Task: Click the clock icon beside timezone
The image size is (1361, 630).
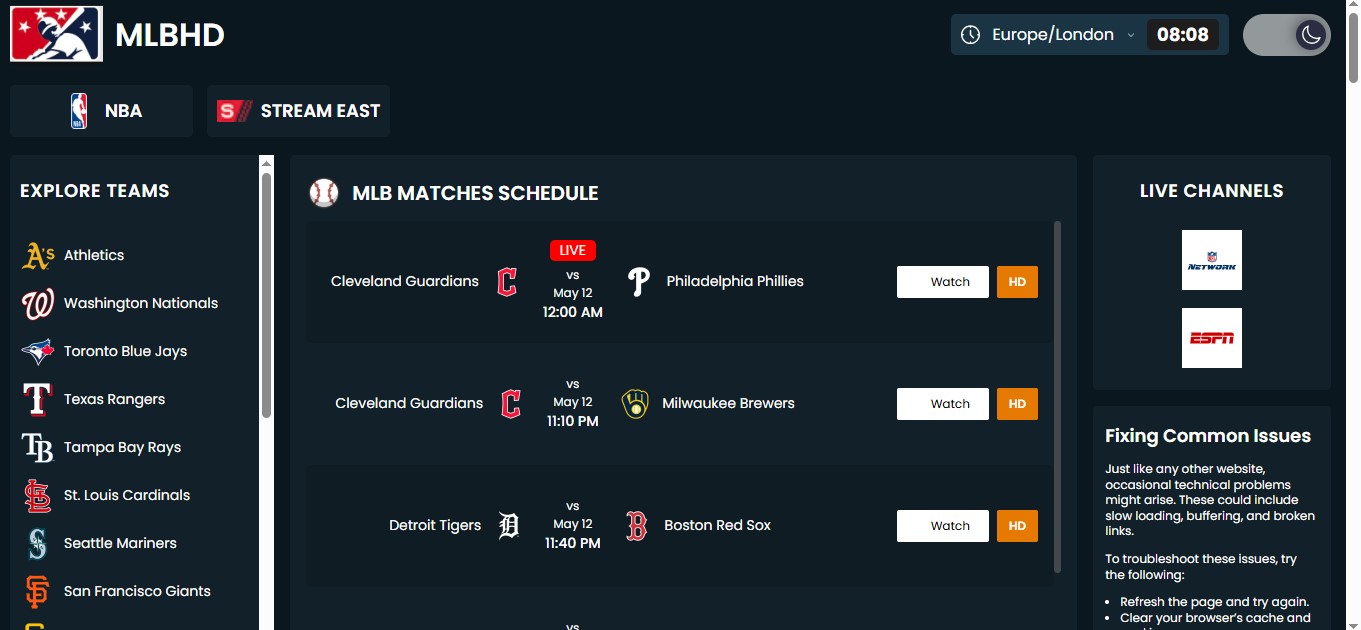Action: coord(970,35)
